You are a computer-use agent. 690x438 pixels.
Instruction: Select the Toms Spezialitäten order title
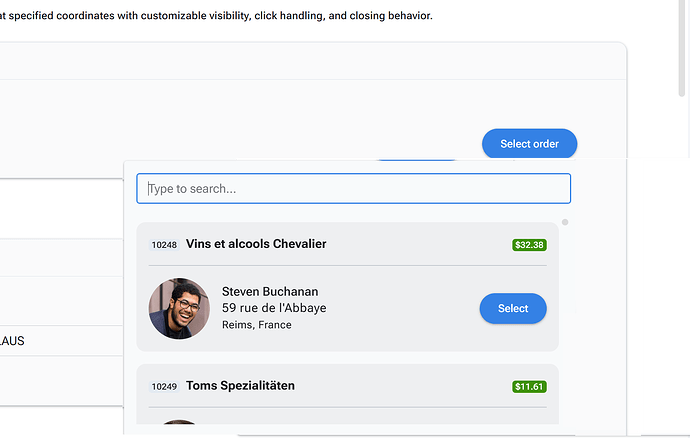pos(240,386)
